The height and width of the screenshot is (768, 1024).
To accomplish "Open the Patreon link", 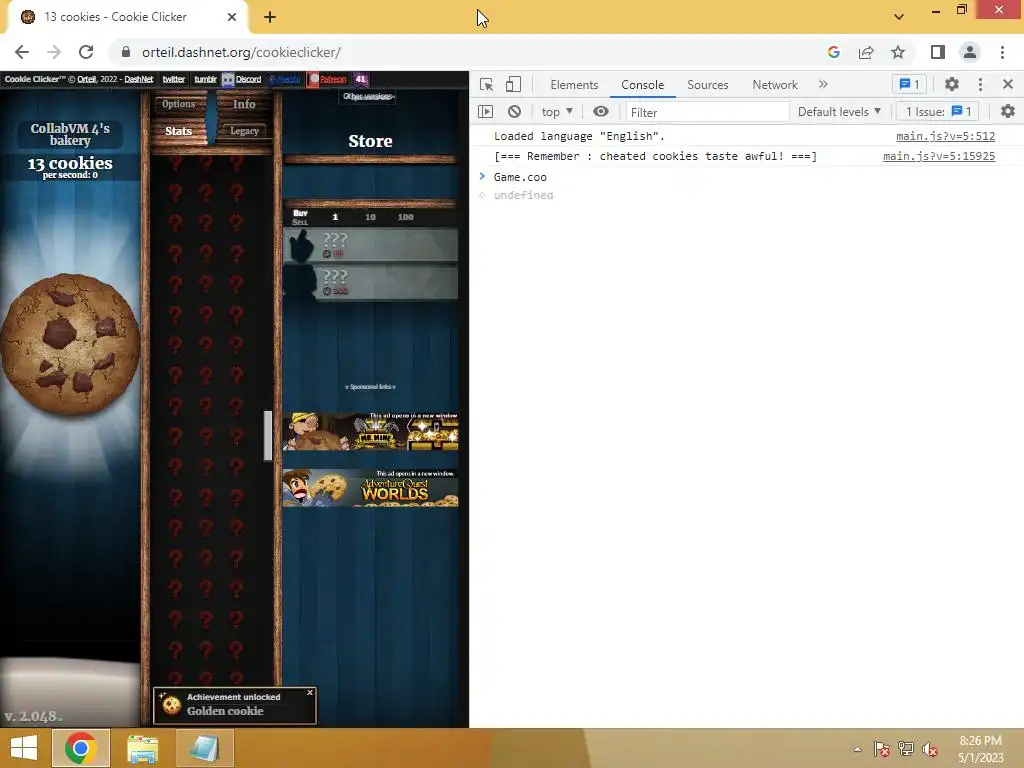I will (x=327, y=79).
